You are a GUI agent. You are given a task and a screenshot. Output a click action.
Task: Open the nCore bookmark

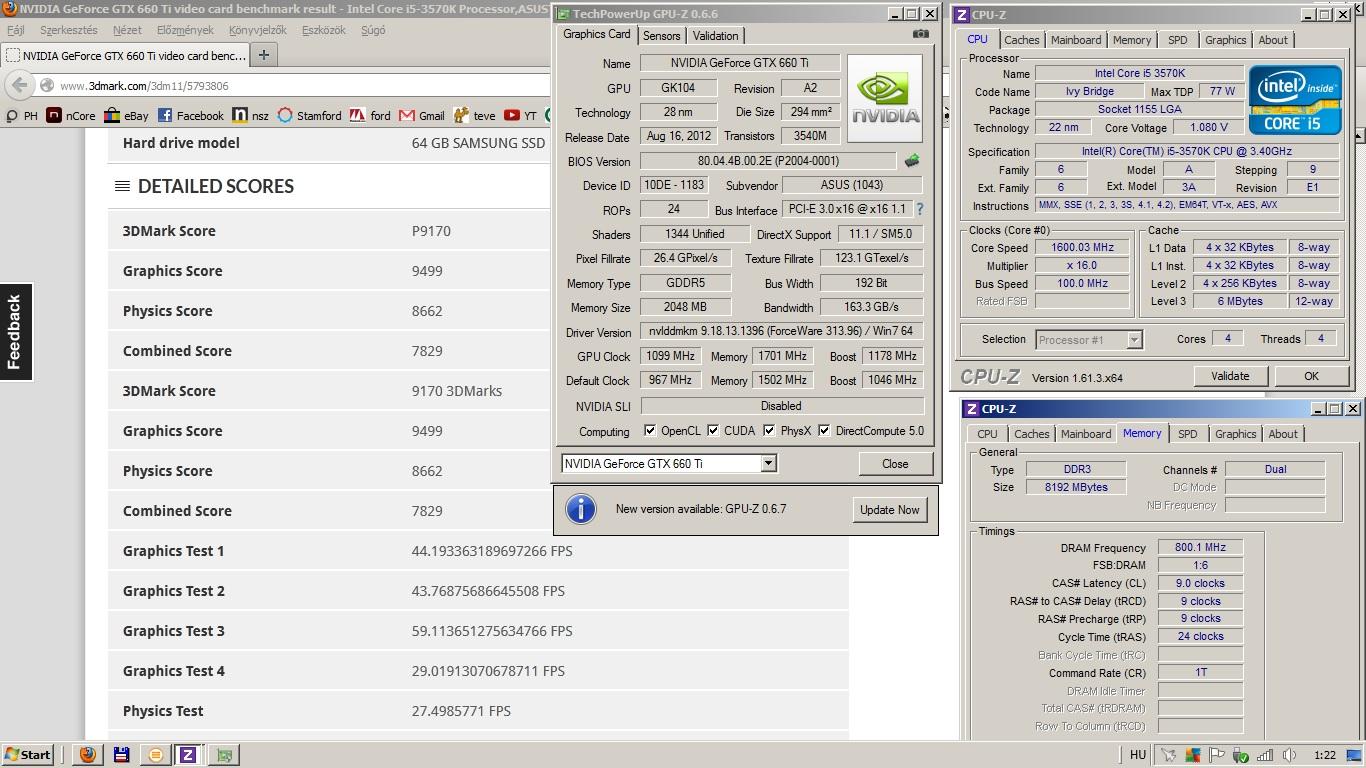click(x=71, y=116)
